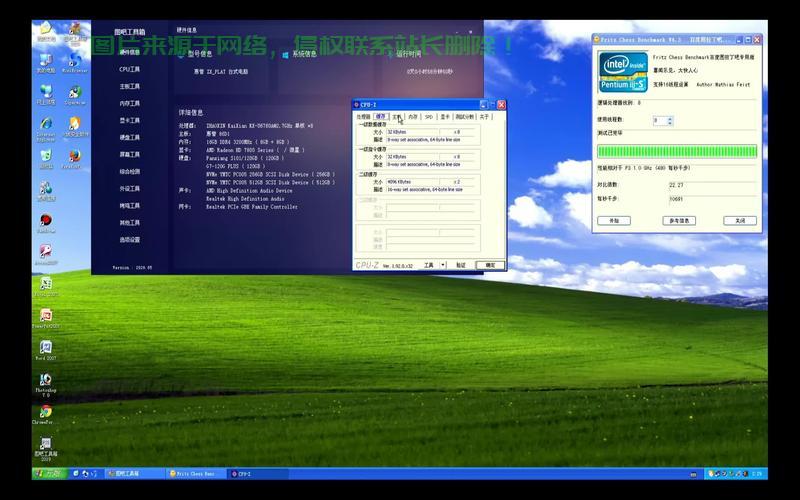
Task: Select CPU工具 in the toolbox sidebar
Action: [x=129, y=69]
